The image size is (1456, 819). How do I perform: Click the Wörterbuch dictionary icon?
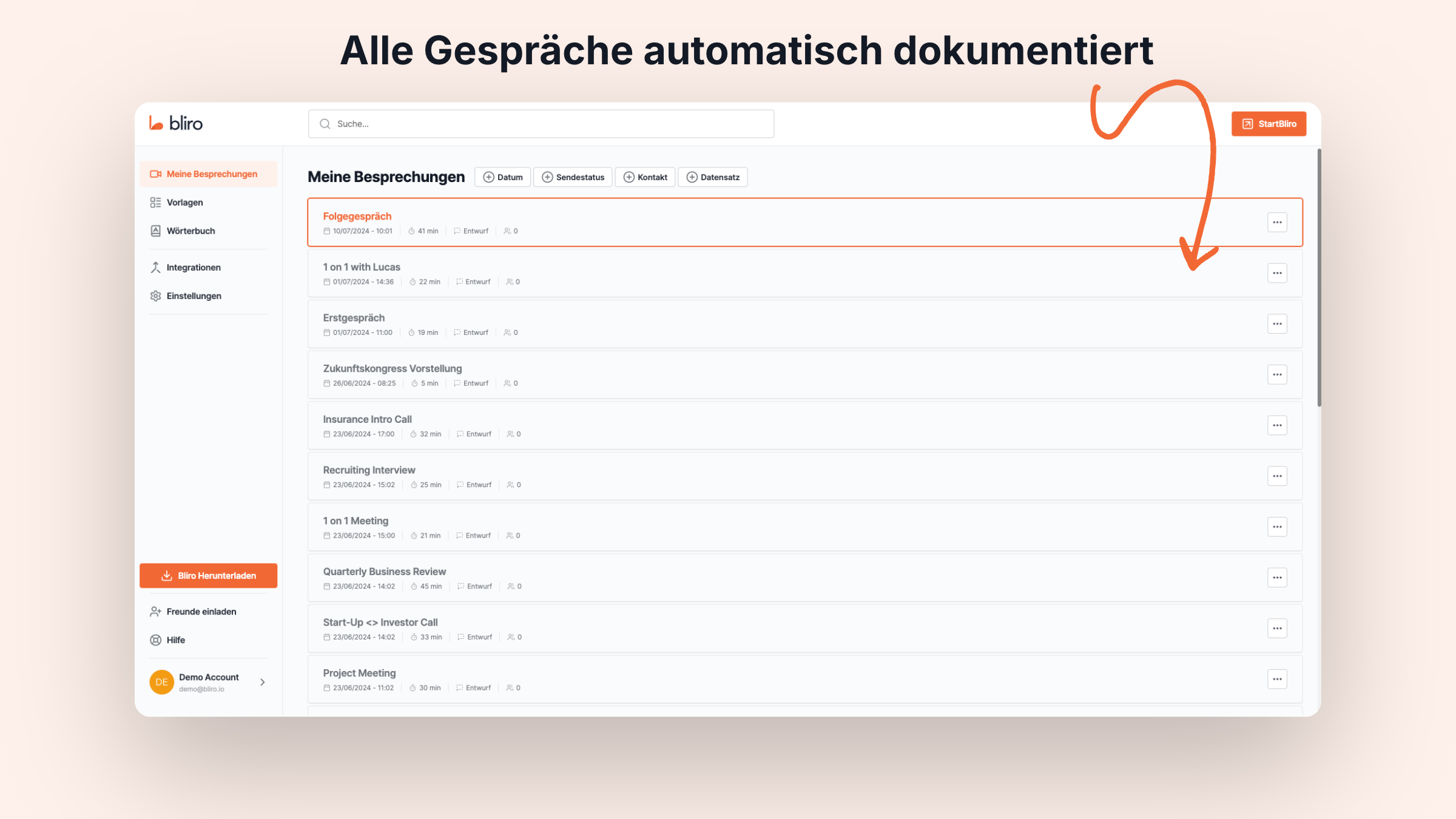[156, 230]
